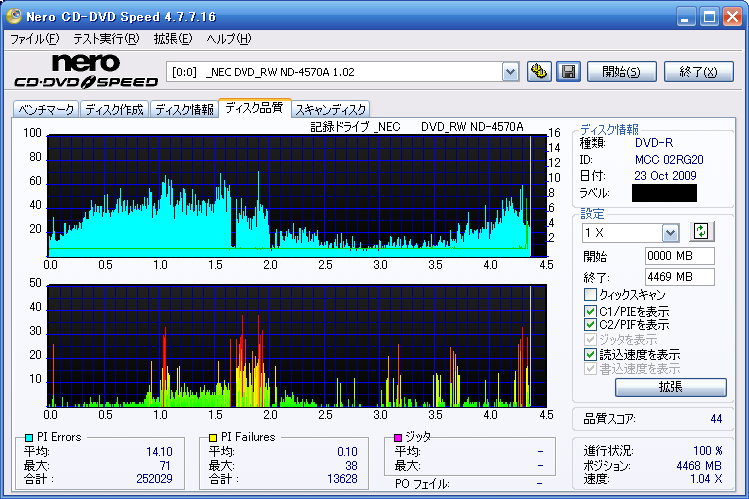Select the ディスク品質 tab

tap(255, 108)
